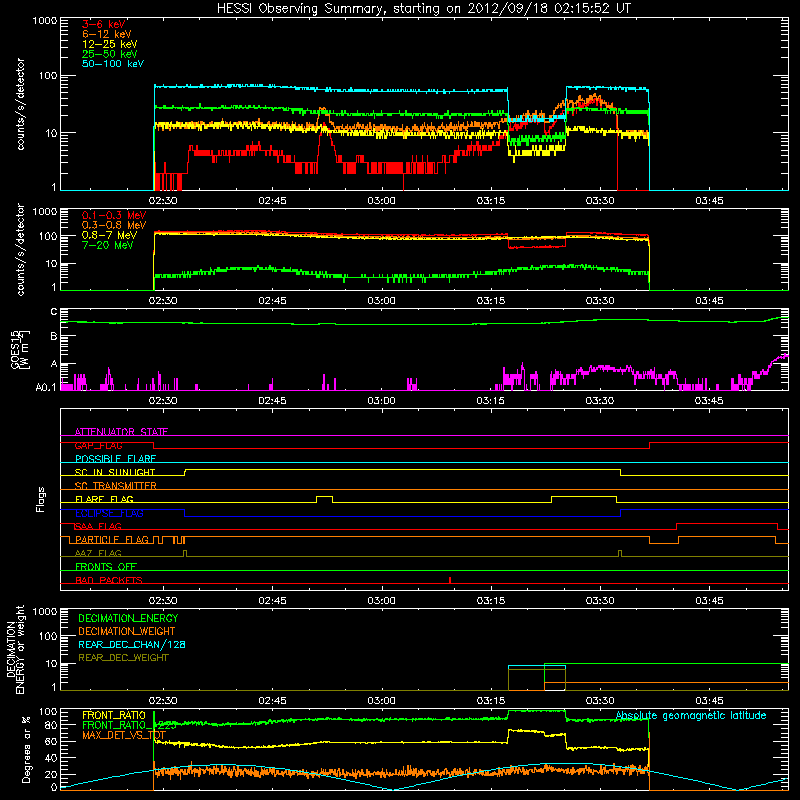The image size is (800, 800).
Task: Click the REAR_DEC_WEIGHT legend label
Action: (x=123, y=658)
